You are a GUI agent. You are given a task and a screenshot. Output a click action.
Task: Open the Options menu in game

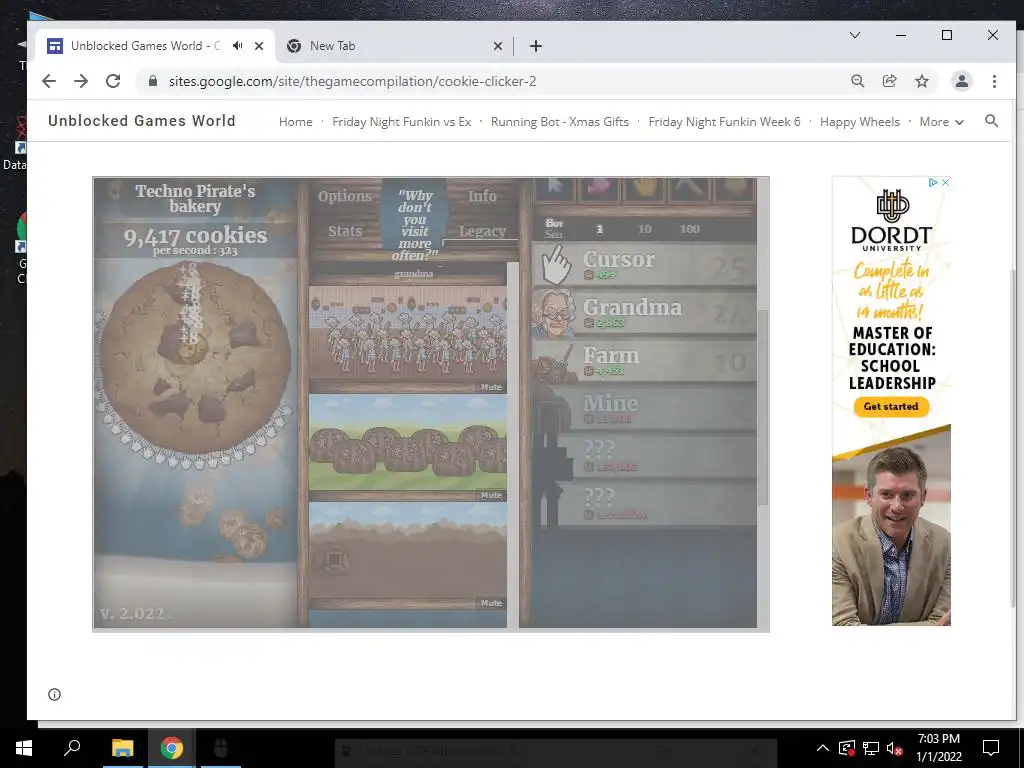point(345,196)
